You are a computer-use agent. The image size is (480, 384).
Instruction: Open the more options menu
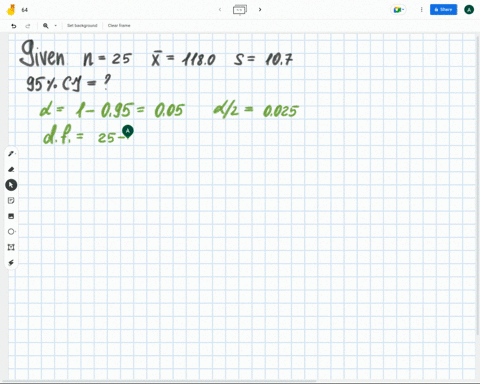[421, 10]
